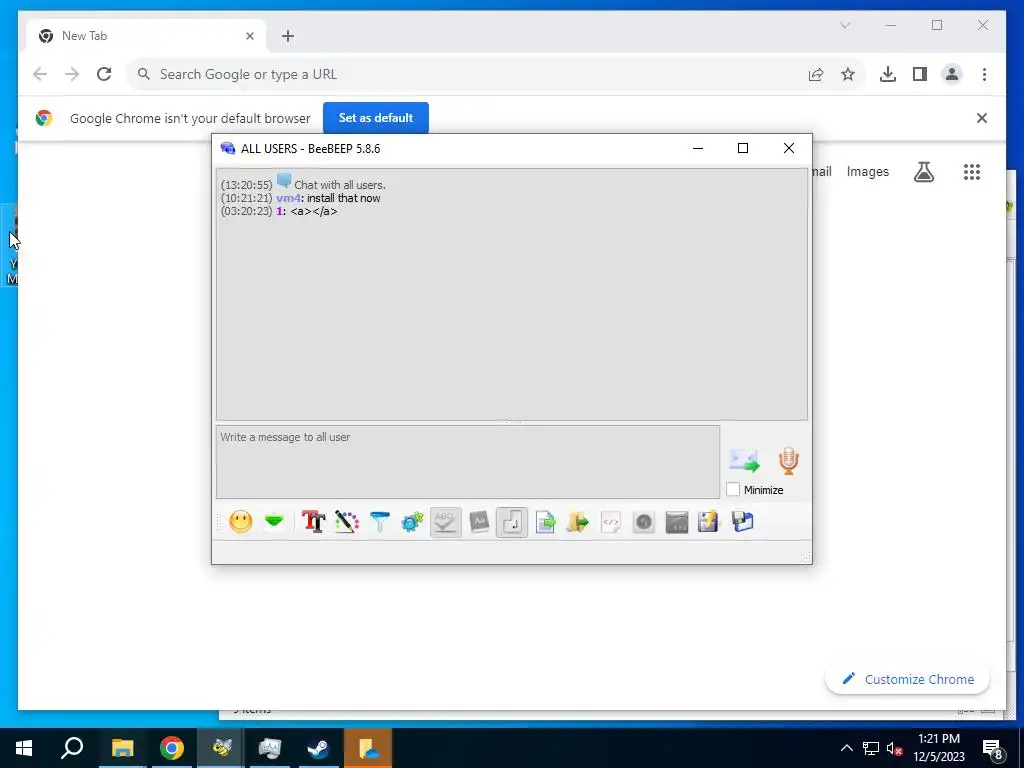Select the New Tab tab
1024x768 pixels.
pos(146,36)
